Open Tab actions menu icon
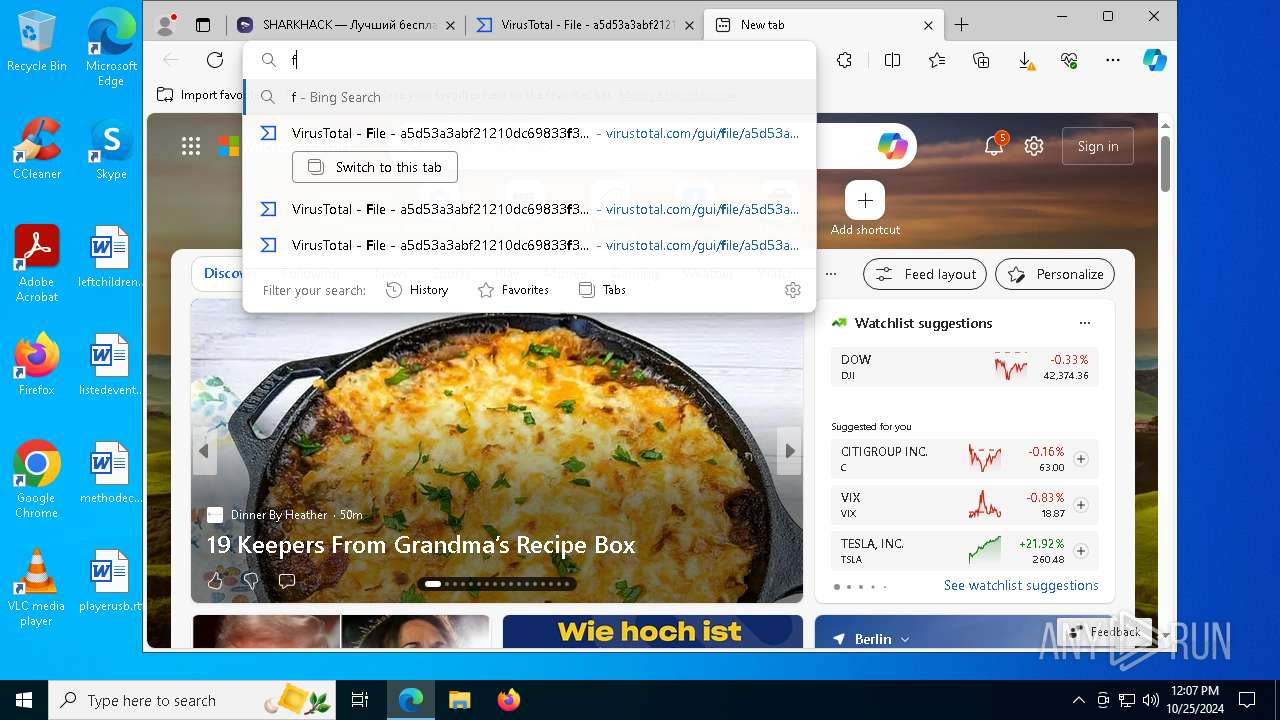The image size is (1280, 720). pos(203,25)
